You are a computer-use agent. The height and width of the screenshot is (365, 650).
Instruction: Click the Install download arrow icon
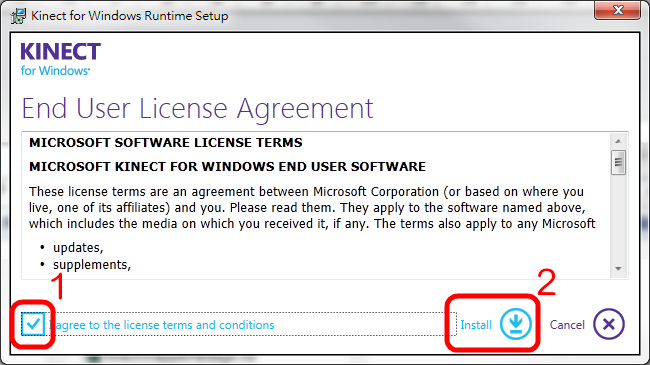coord(516,324)
